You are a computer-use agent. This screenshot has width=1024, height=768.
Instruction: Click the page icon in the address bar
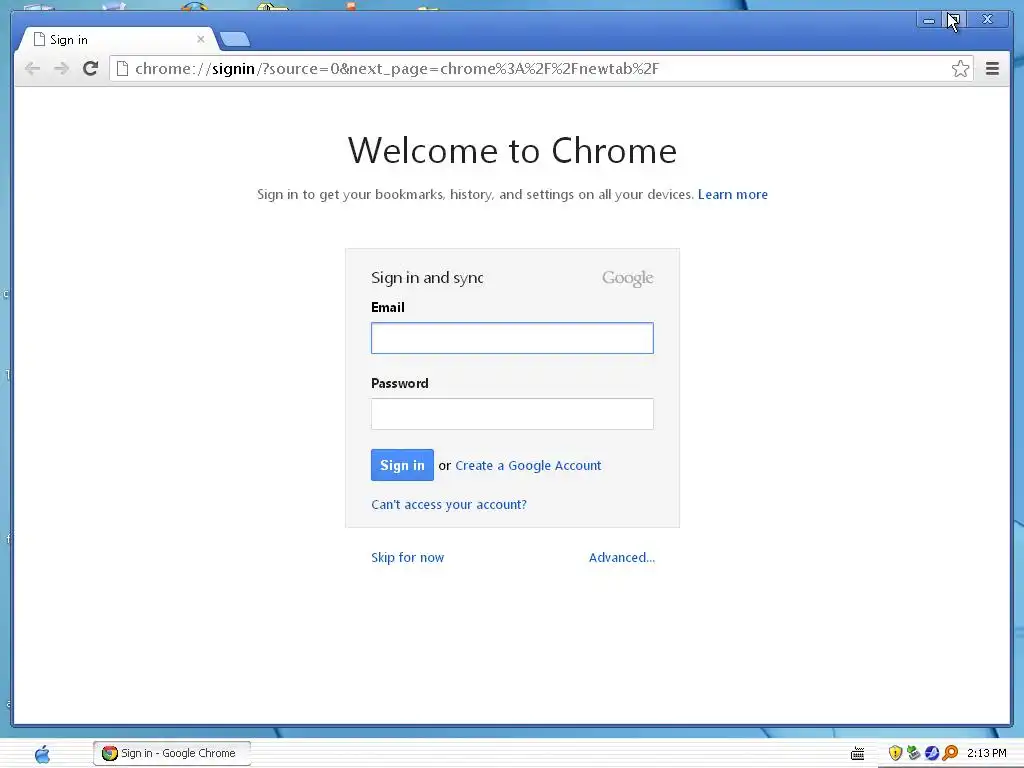tap(122, 69)
